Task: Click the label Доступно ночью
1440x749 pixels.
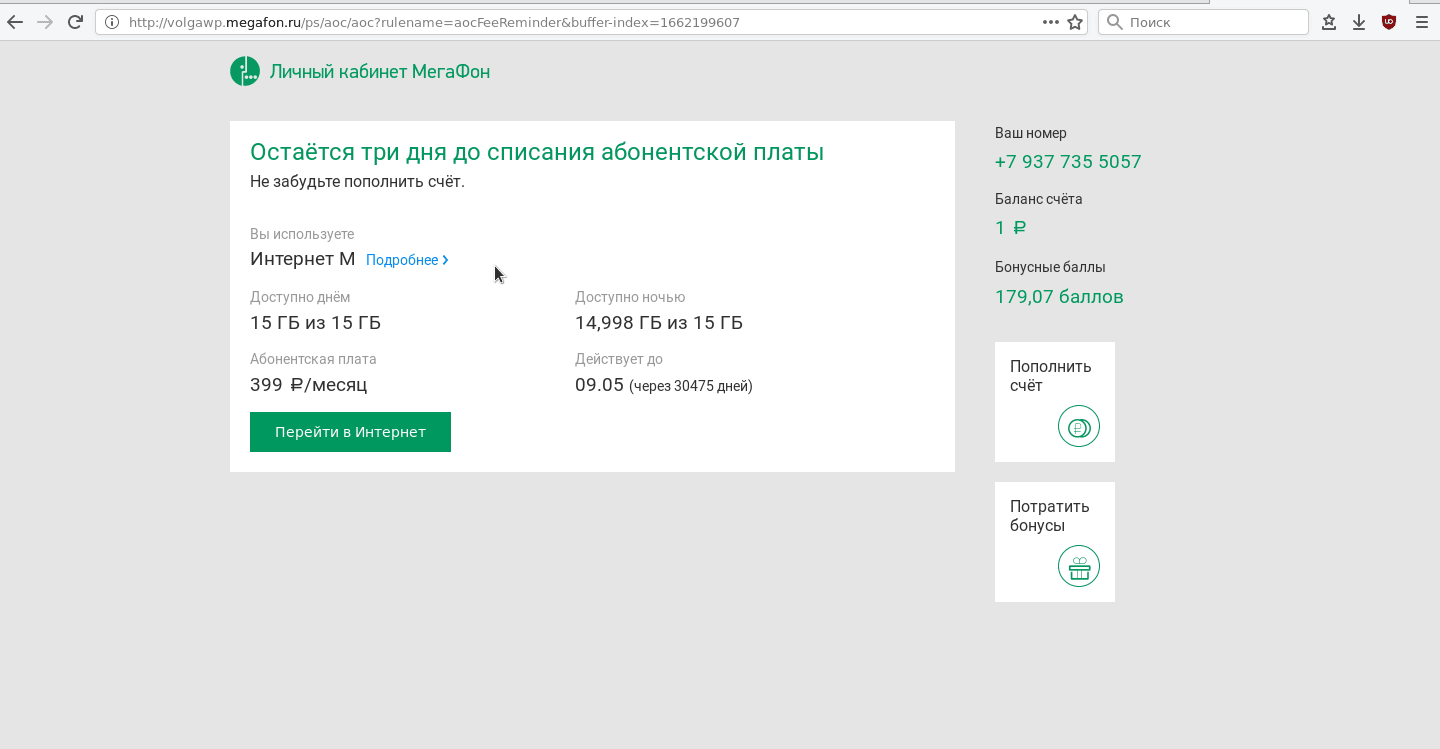Action: 630,297
